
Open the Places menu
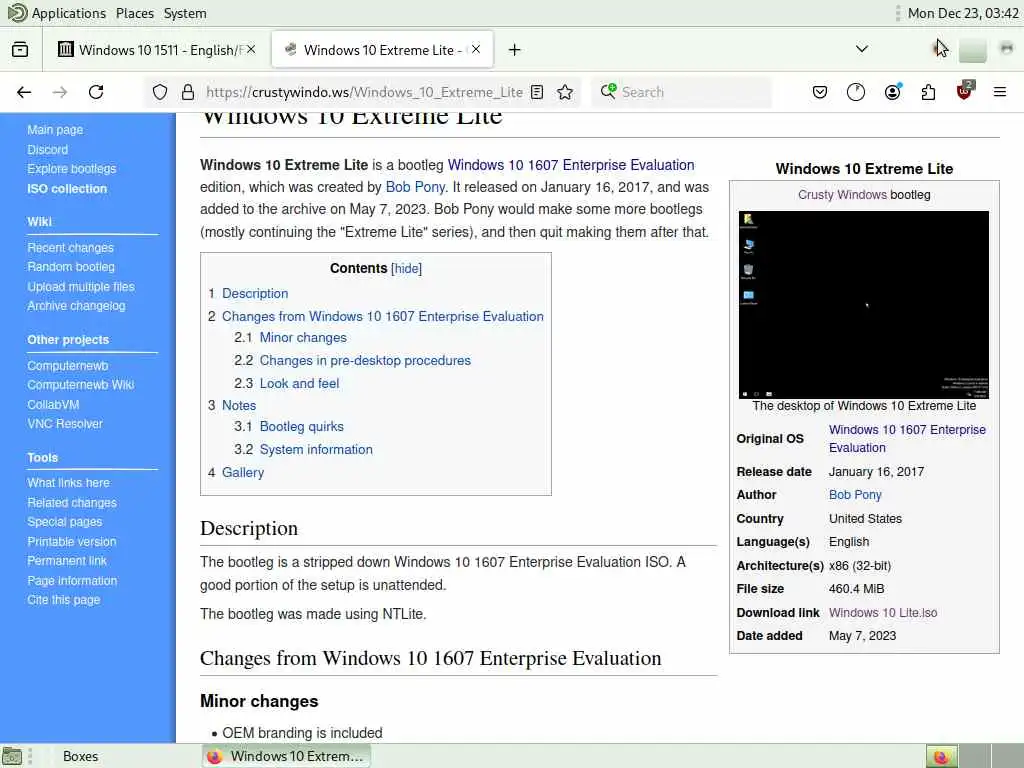pyautogui.click(x=135, y=13)
